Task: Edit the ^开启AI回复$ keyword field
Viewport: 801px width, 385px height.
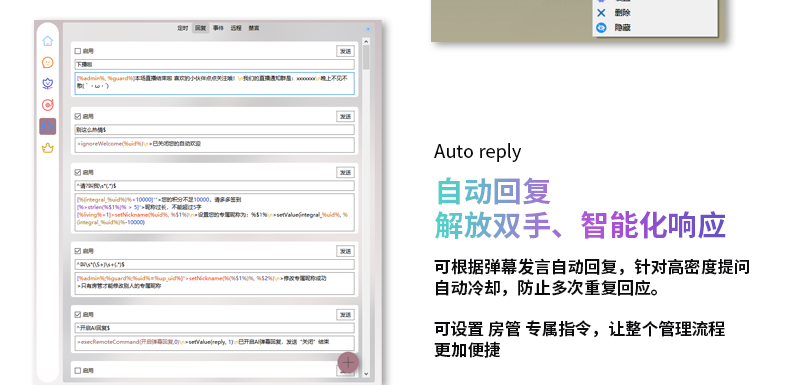Action: pyautogui.click(x=215, y=328)
